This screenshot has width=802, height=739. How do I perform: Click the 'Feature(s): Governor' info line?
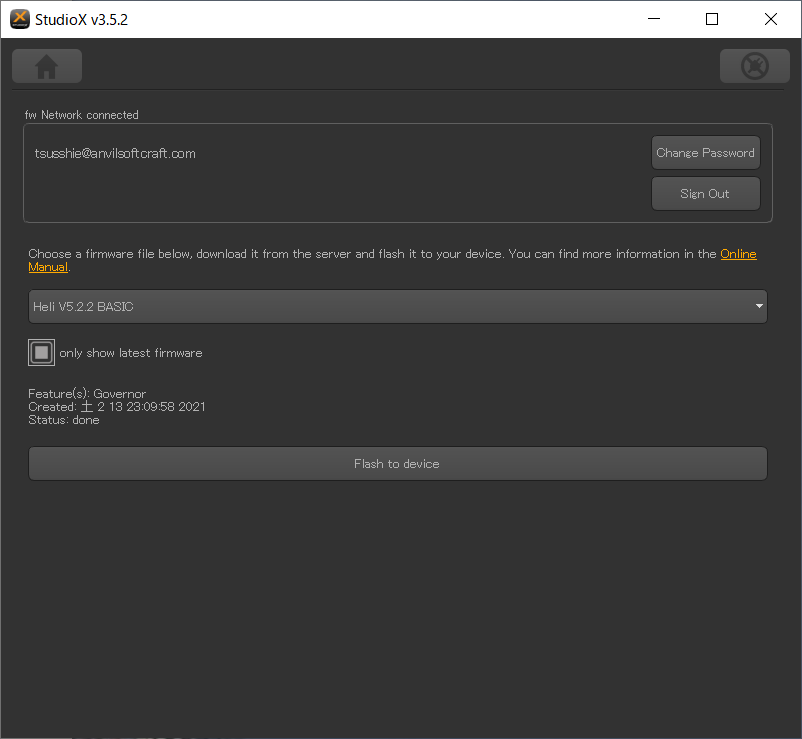click(87, 394)
